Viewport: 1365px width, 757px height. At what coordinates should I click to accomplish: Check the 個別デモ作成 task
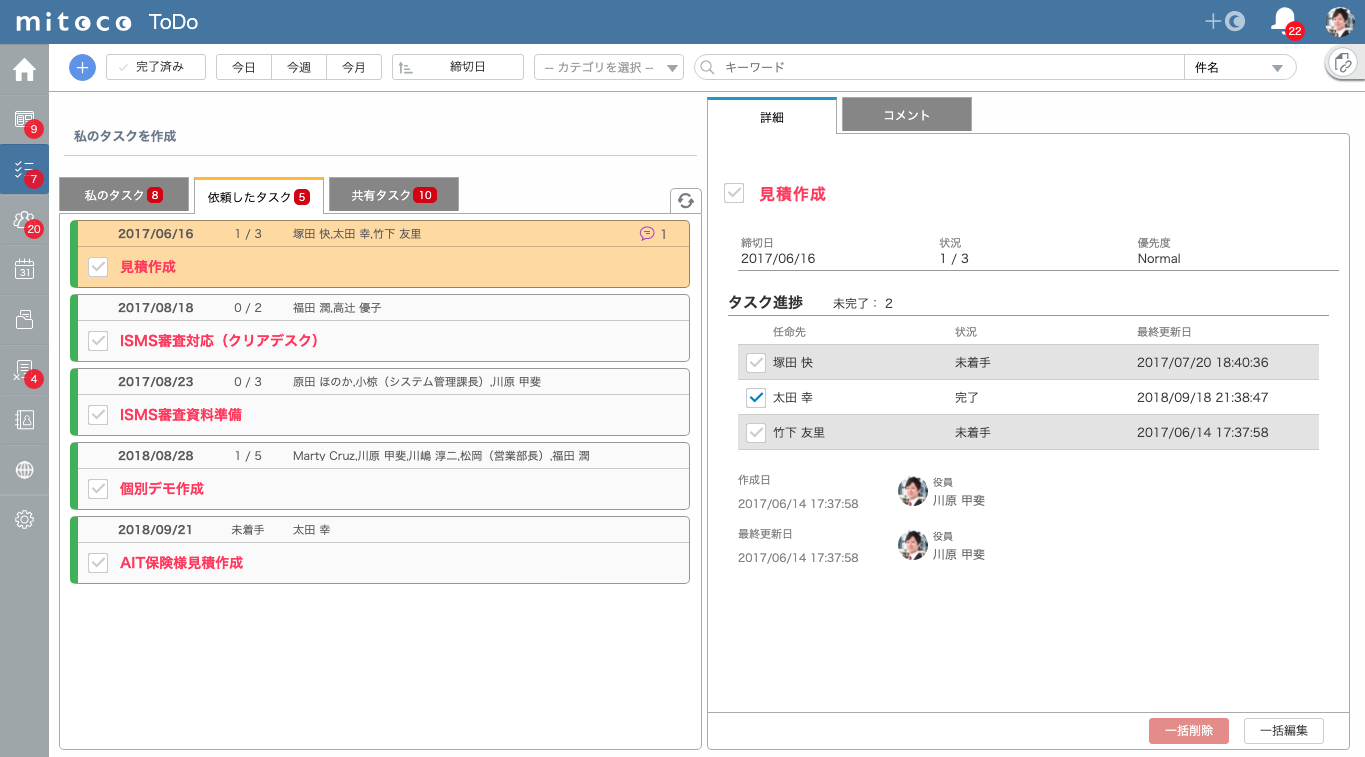pyautogui.click(x=98, y=489)
